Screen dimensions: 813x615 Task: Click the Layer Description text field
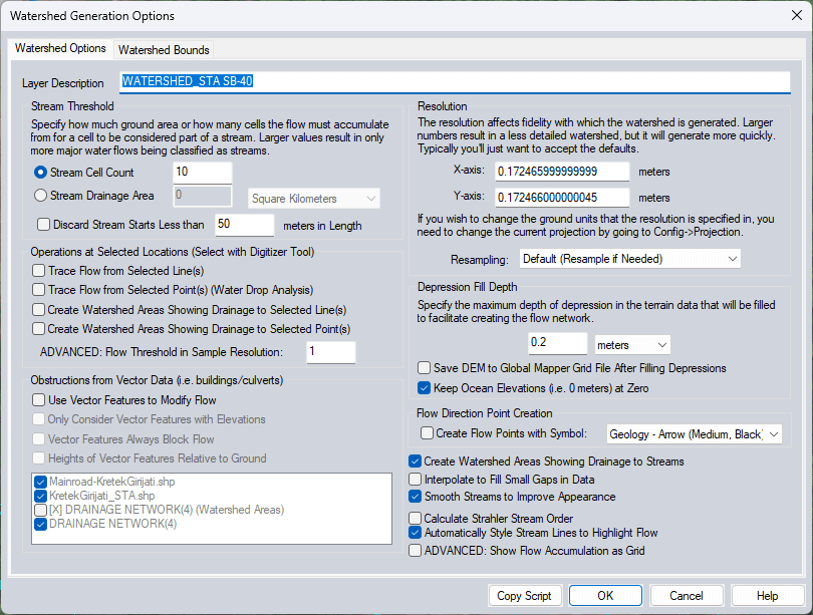[454, 82]
